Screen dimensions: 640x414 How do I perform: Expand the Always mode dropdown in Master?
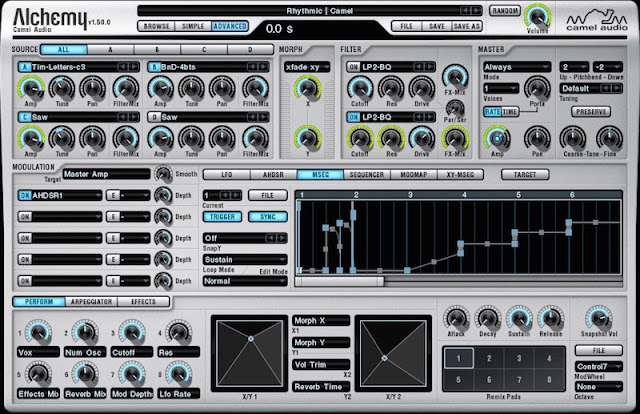click(x=517, y=67)
